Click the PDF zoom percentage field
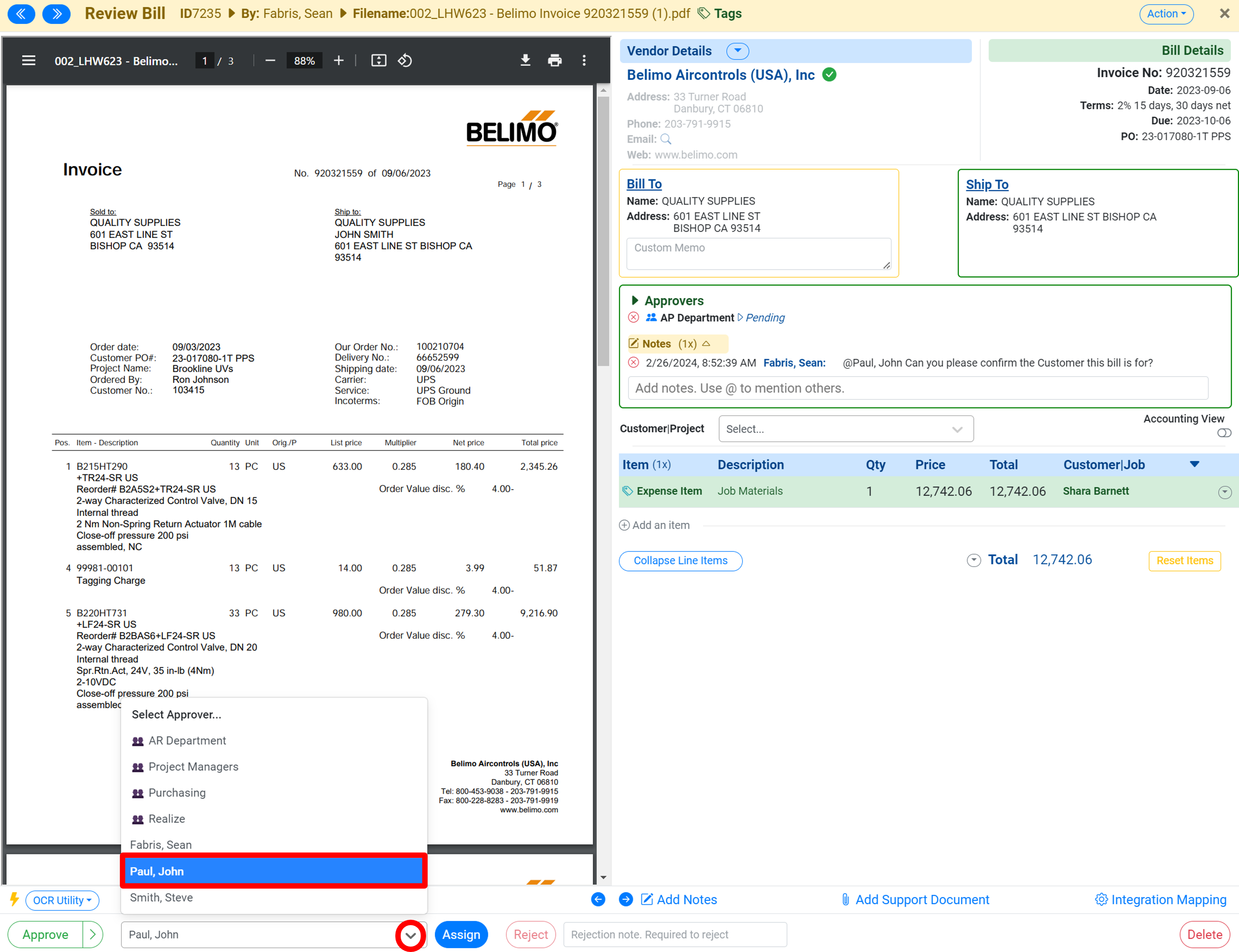This screenshot has height=952, width=1239. (x=304, y=61)
